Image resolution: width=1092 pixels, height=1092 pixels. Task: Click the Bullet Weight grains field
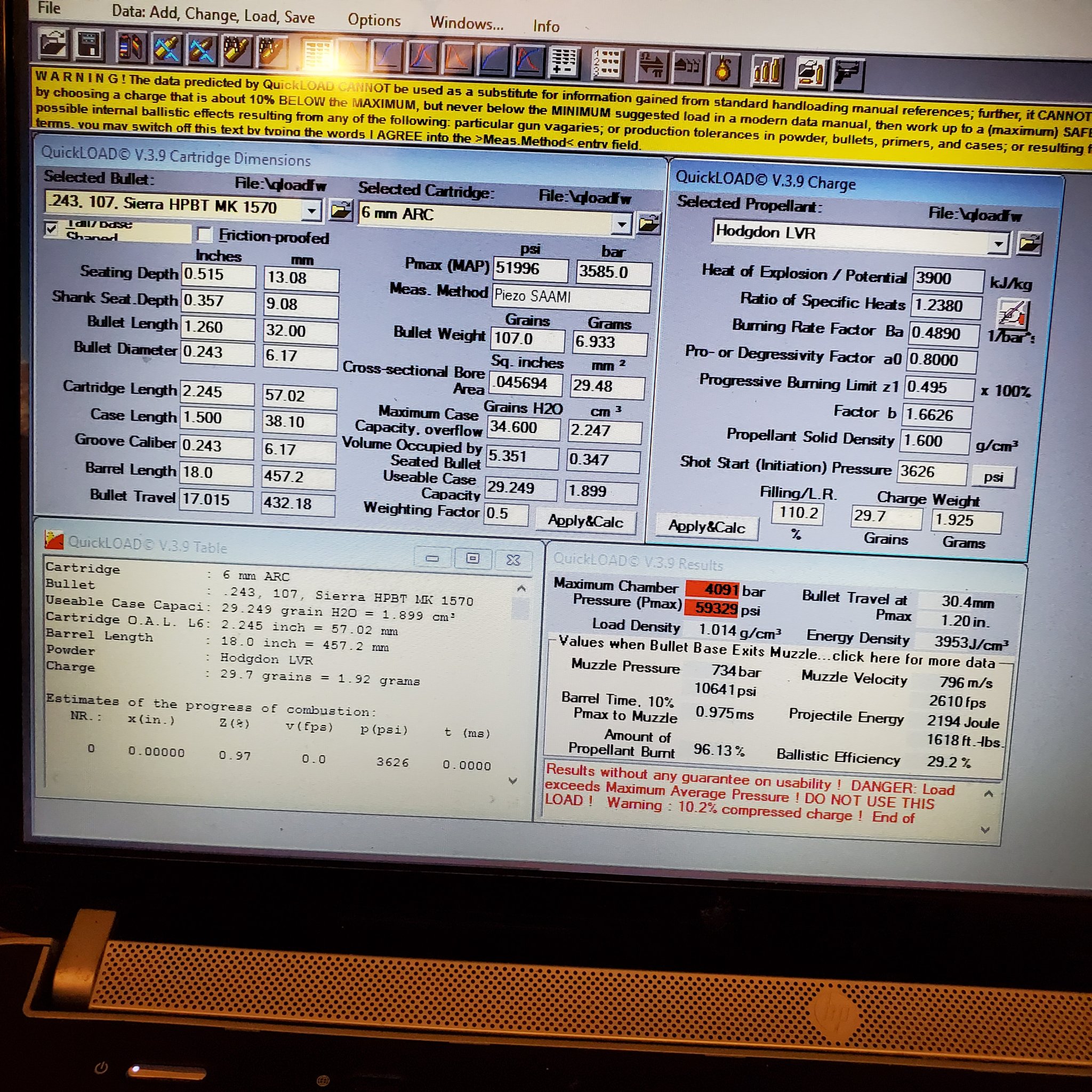(528, 340)
